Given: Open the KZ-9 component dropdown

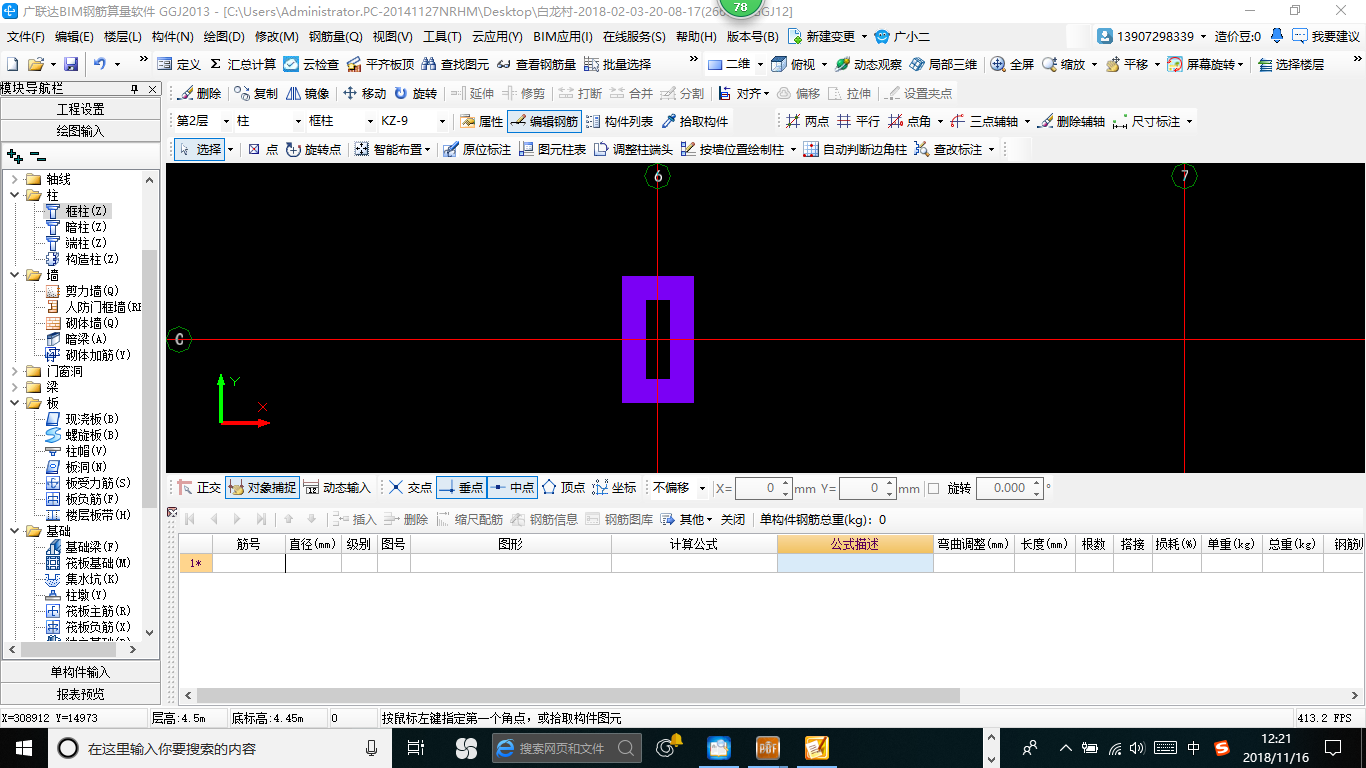Looking at the screenshot, I should coord(441,121).
